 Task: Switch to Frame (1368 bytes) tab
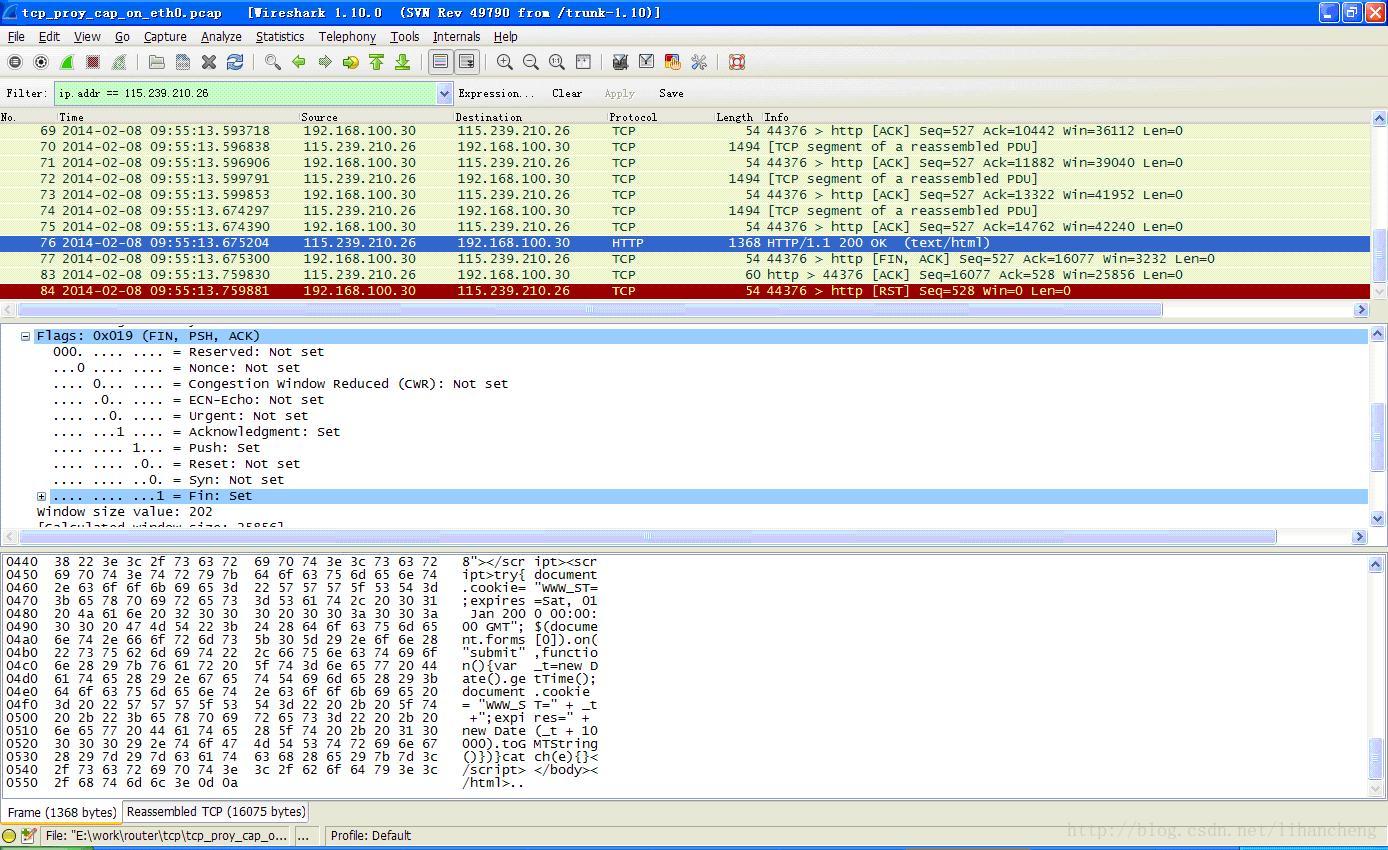click(x=62, y=812)
